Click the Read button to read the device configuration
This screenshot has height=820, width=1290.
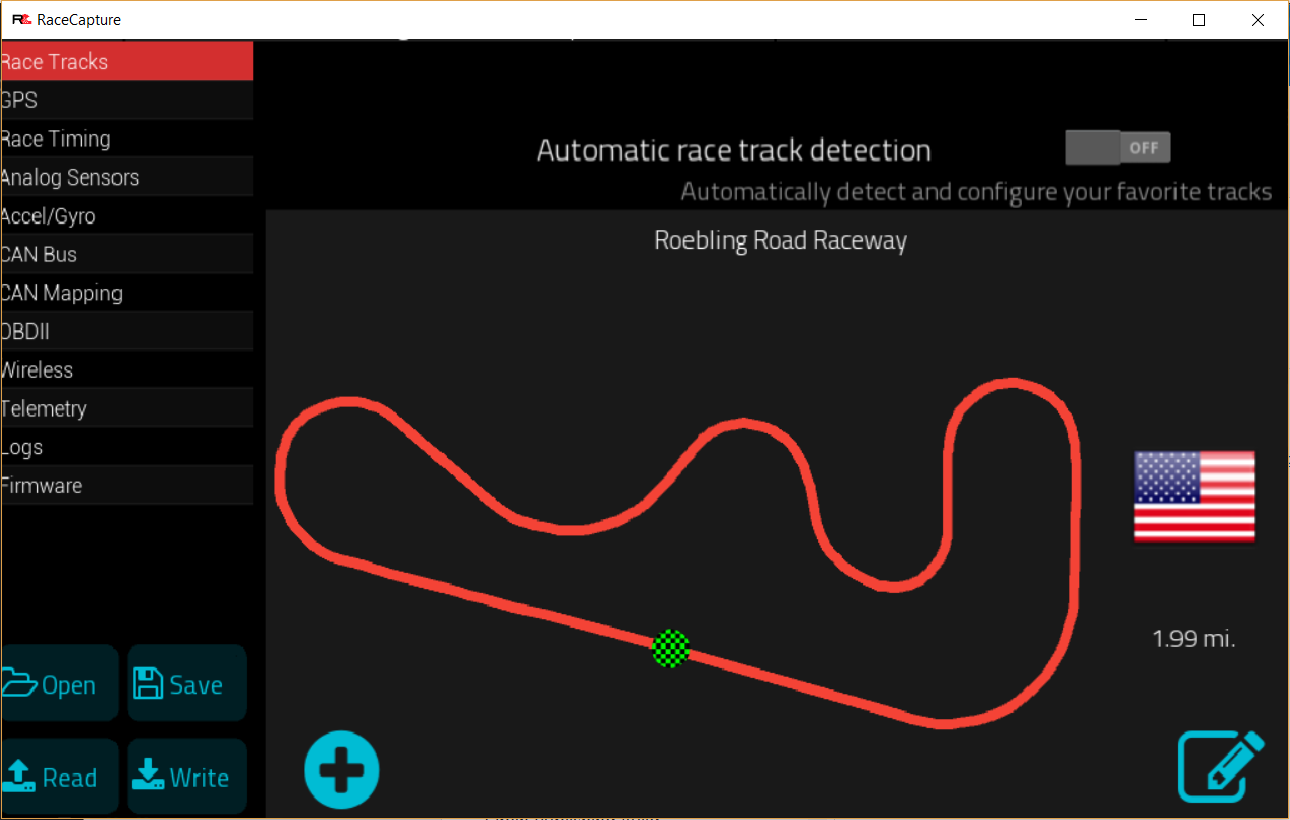[x=59, y=776]
